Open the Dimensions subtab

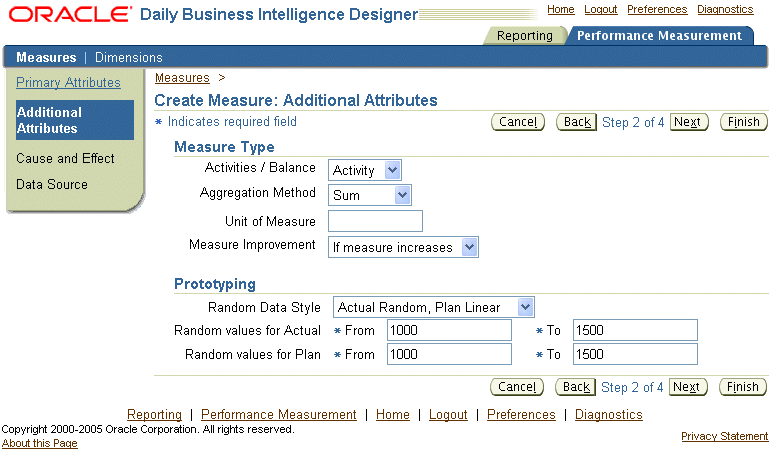click(128, 57)
